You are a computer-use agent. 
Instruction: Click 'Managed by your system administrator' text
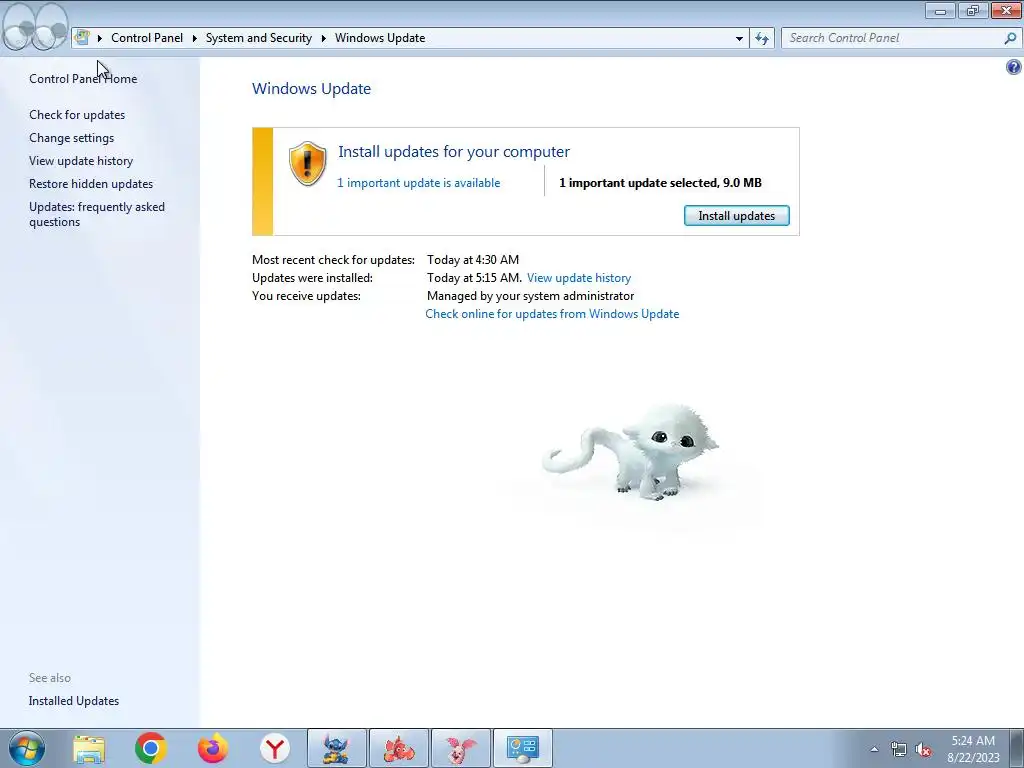coord(530,296)
